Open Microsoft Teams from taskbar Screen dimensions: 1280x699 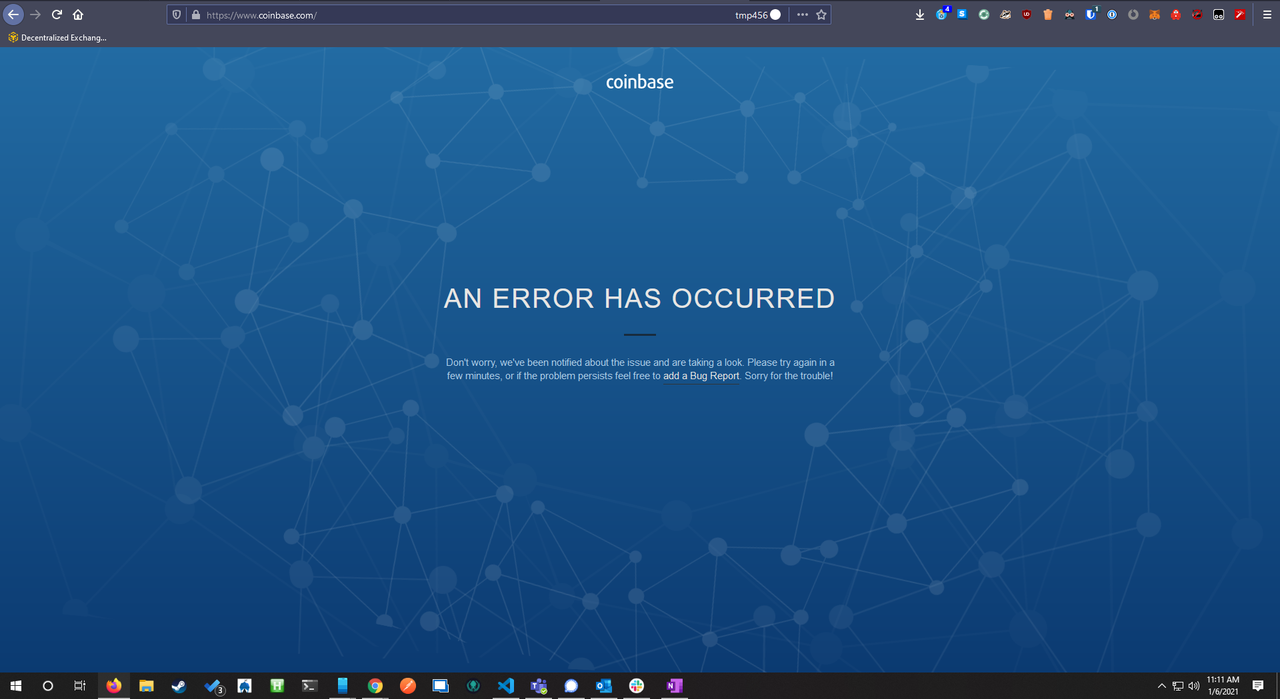click(538, 686)
